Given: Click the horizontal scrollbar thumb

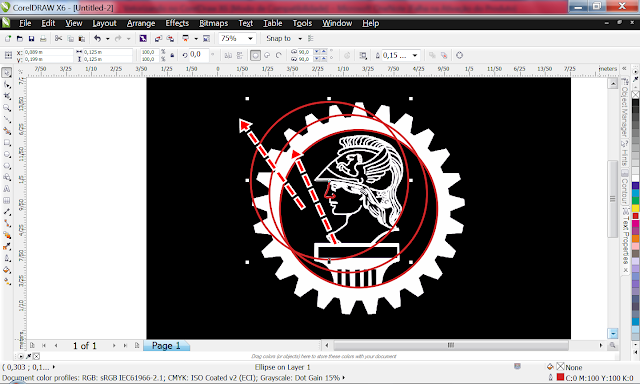Looking at the screenshot, I should [451, 345].
